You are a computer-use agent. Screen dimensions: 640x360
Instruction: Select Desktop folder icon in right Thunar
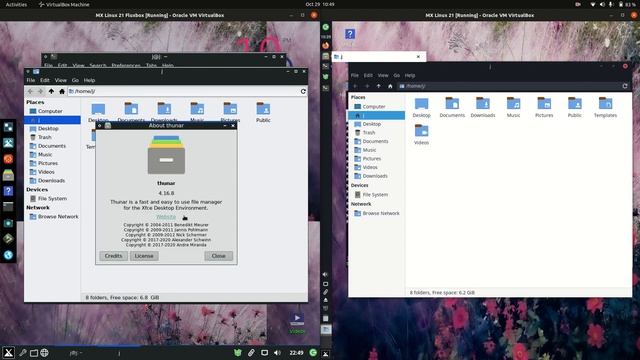[422, 107]
